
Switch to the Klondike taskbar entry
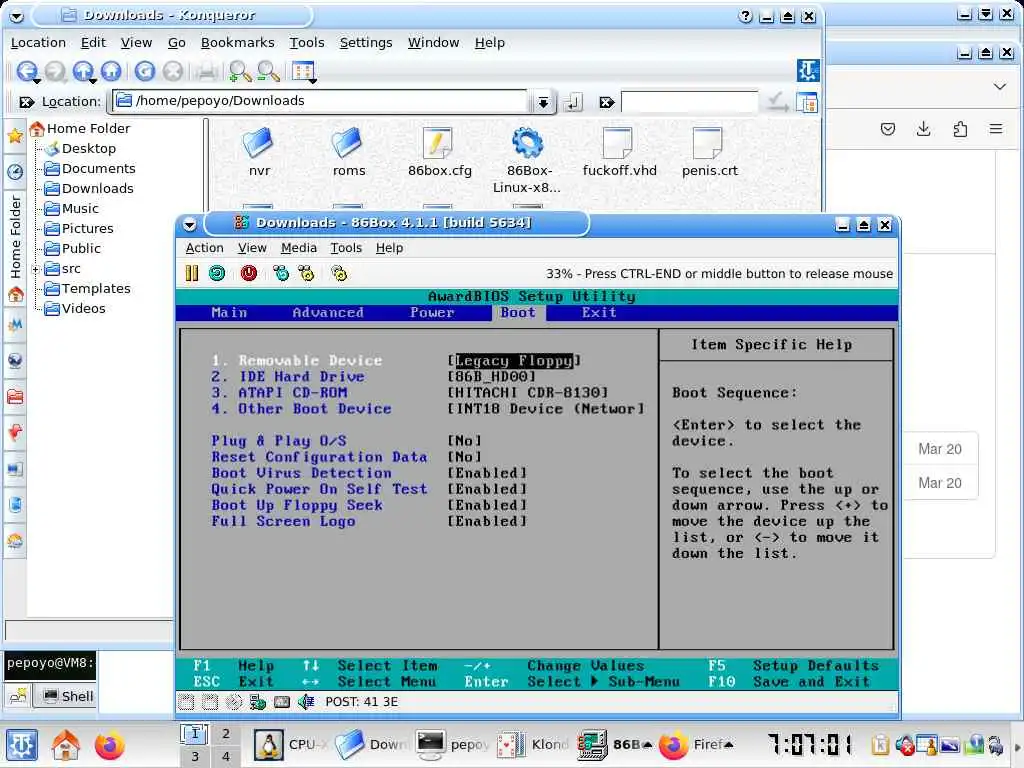coord(532,744)
